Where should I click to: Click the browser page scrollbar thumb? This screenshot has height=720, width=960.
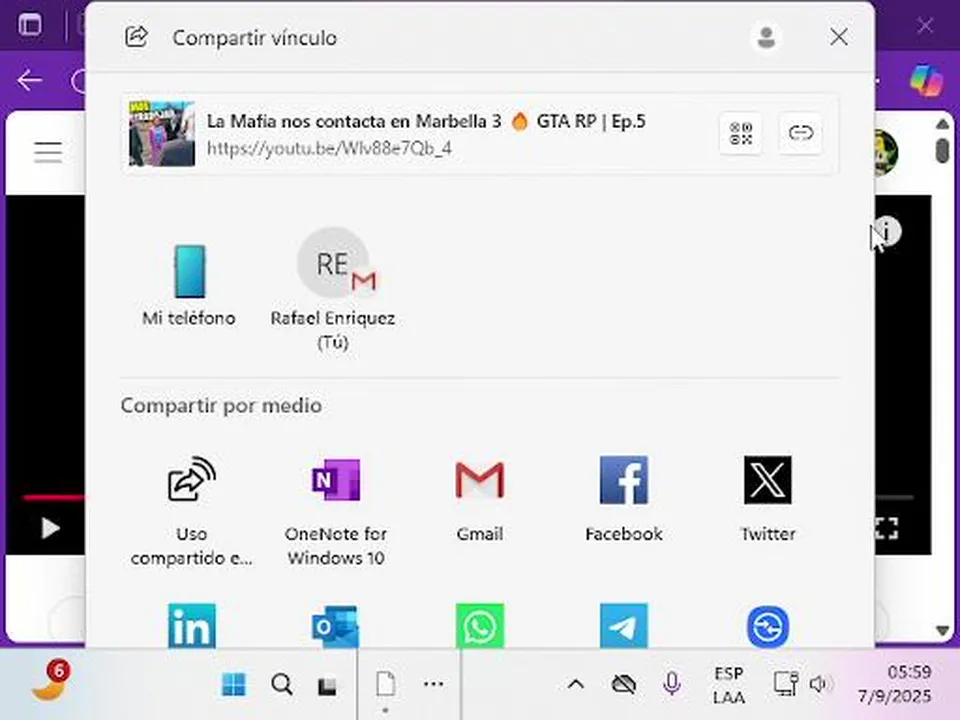942,151
